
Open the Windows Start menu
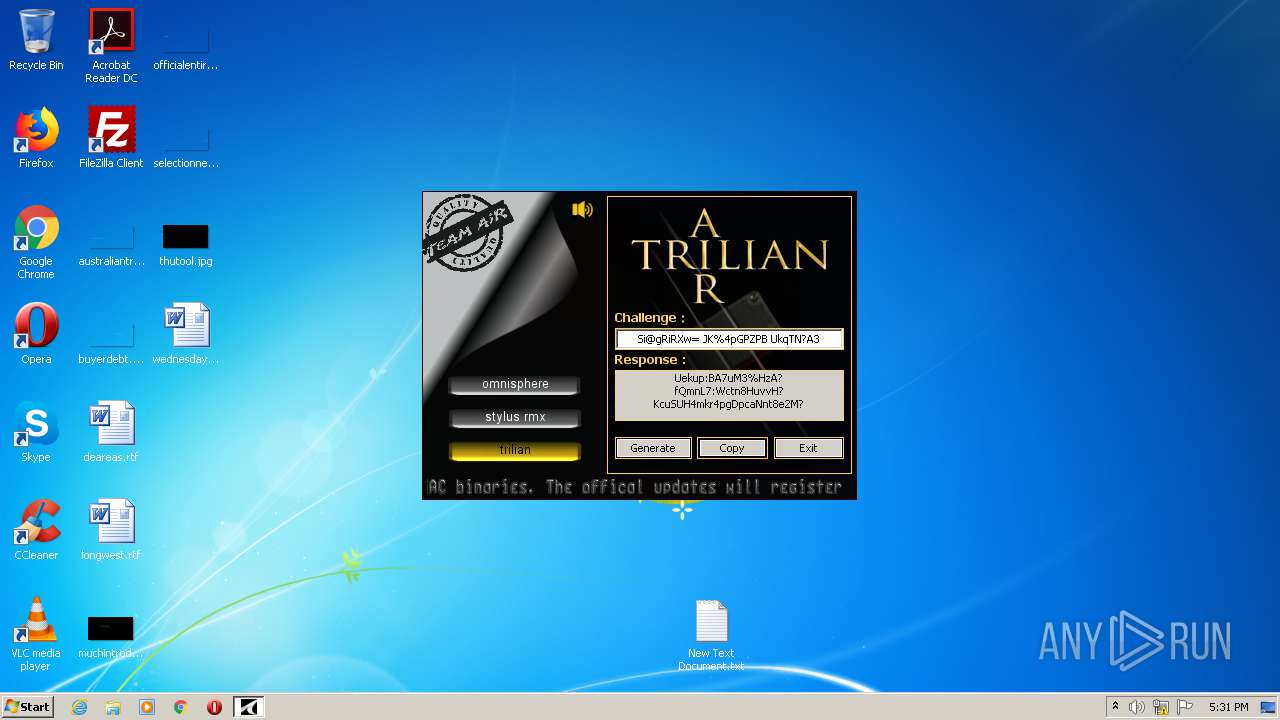[x=27, y=707]
